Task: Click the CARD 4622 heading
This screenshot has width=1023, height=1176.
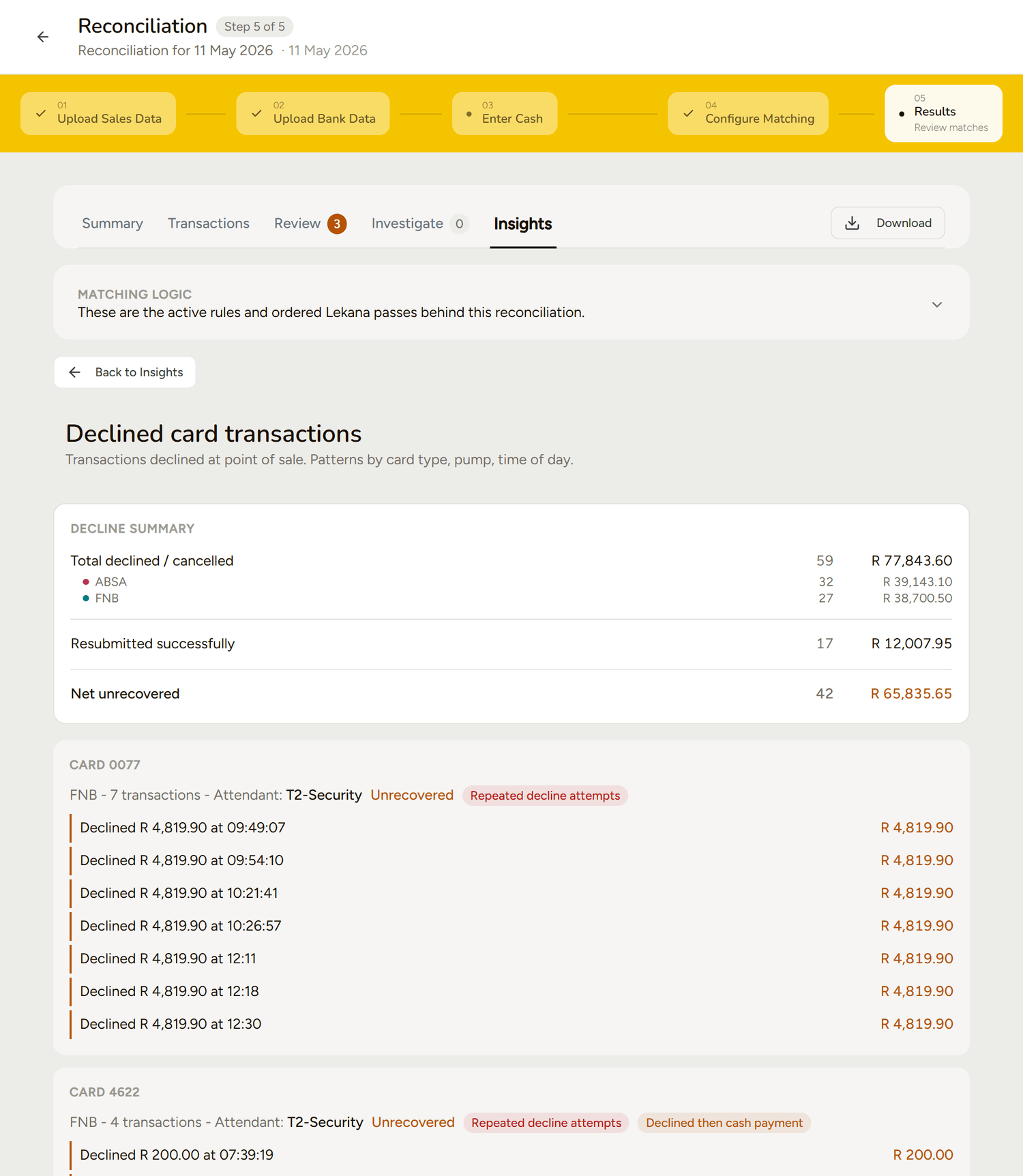Action: [x=104, y=1092]
